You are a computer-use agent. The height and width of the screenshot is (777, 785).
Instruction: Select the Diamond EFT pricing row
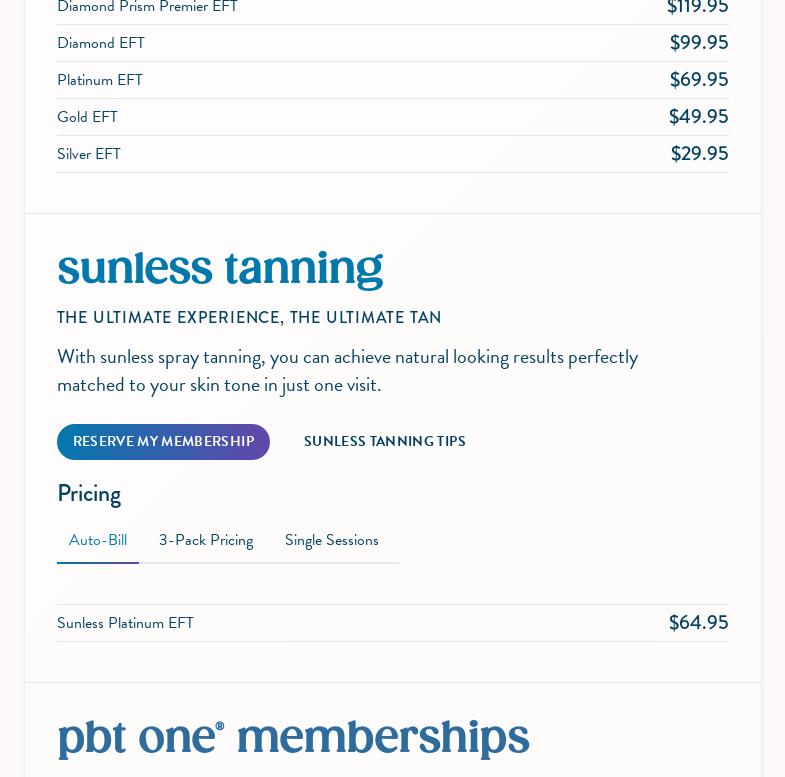pos(392,43)
